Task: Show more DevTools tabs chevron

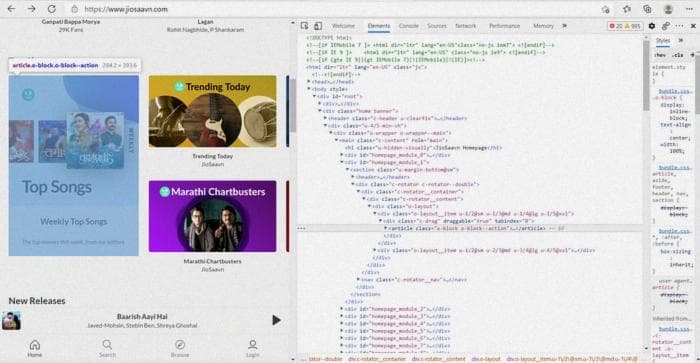Action: tap(564, 26)
